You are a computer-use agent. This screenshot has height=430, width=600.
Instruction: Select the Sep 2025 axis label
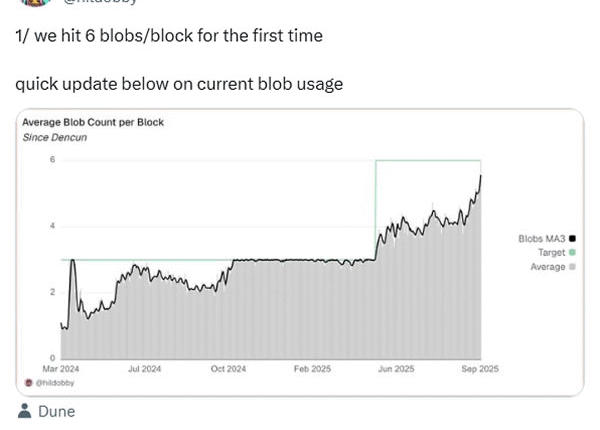[481, 369]
